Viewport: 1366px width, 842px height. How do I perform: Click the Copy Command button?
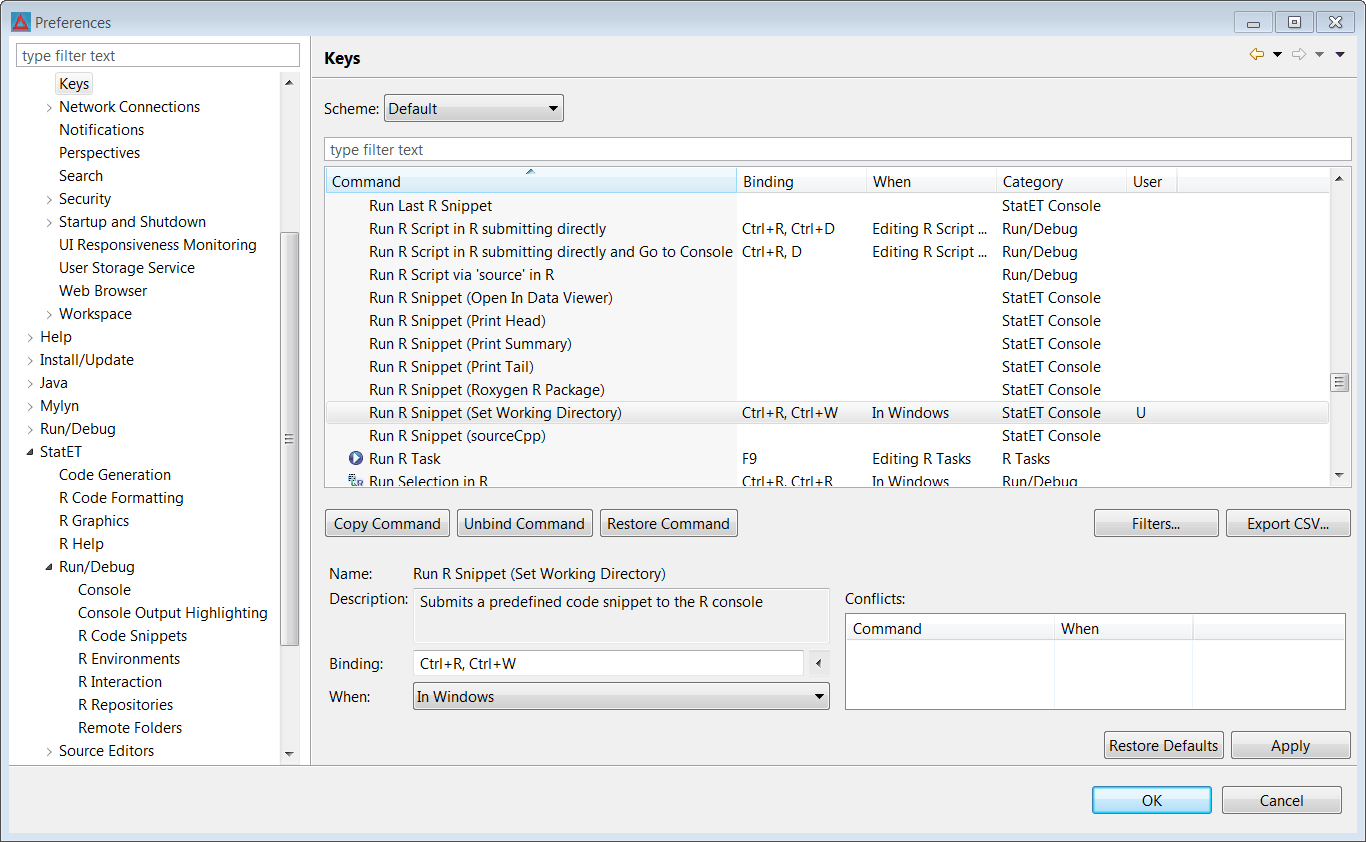tap(387, 523)
